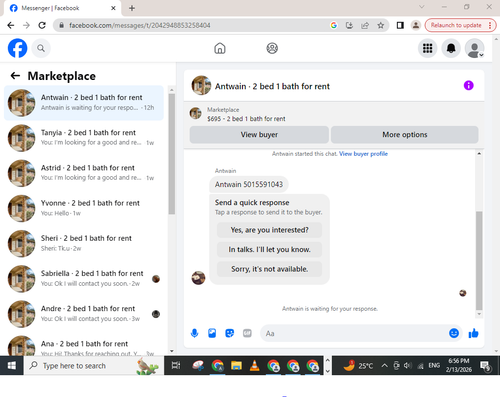The height and width of the screenshot is (397, 500).
Task: Open the tab search chevron in title bar
Action: [x=422, y=7]
